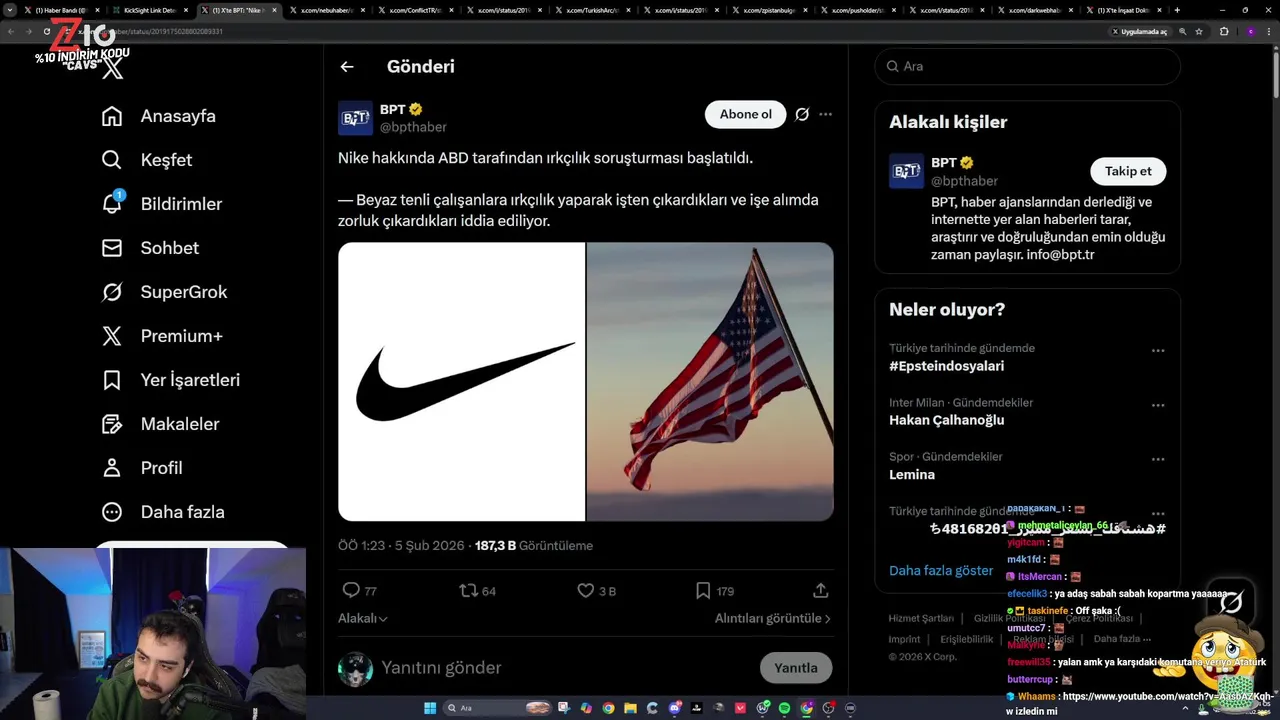The image size is (1280, 720).
Task: Open BPT avatar in Alakalı kişiler
Action: [x=906, y=171]
